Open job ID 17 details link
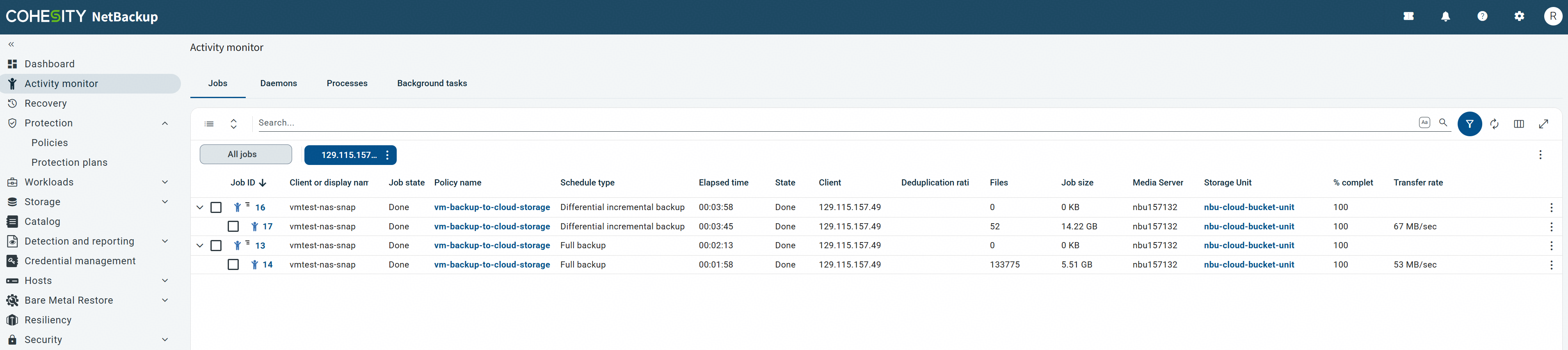 pos(268,226)
